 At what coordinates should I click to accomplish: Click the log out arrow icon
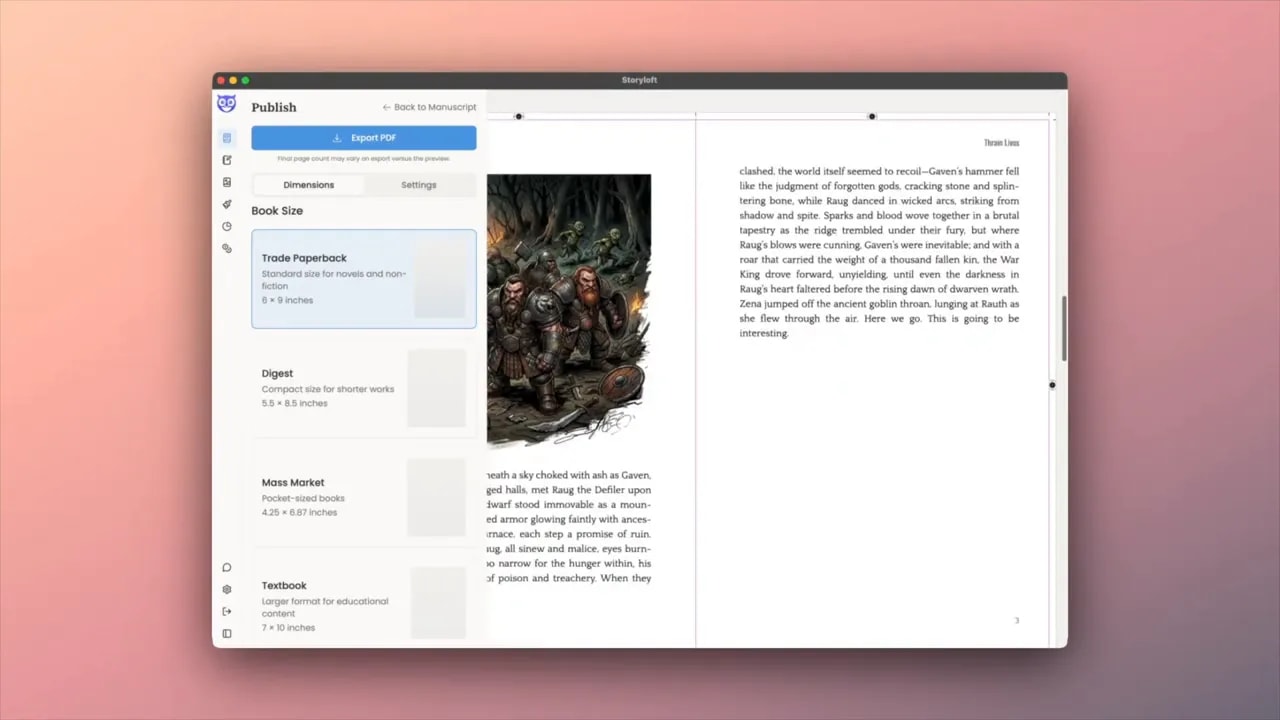pyautogui.click(x=227, y=612)
